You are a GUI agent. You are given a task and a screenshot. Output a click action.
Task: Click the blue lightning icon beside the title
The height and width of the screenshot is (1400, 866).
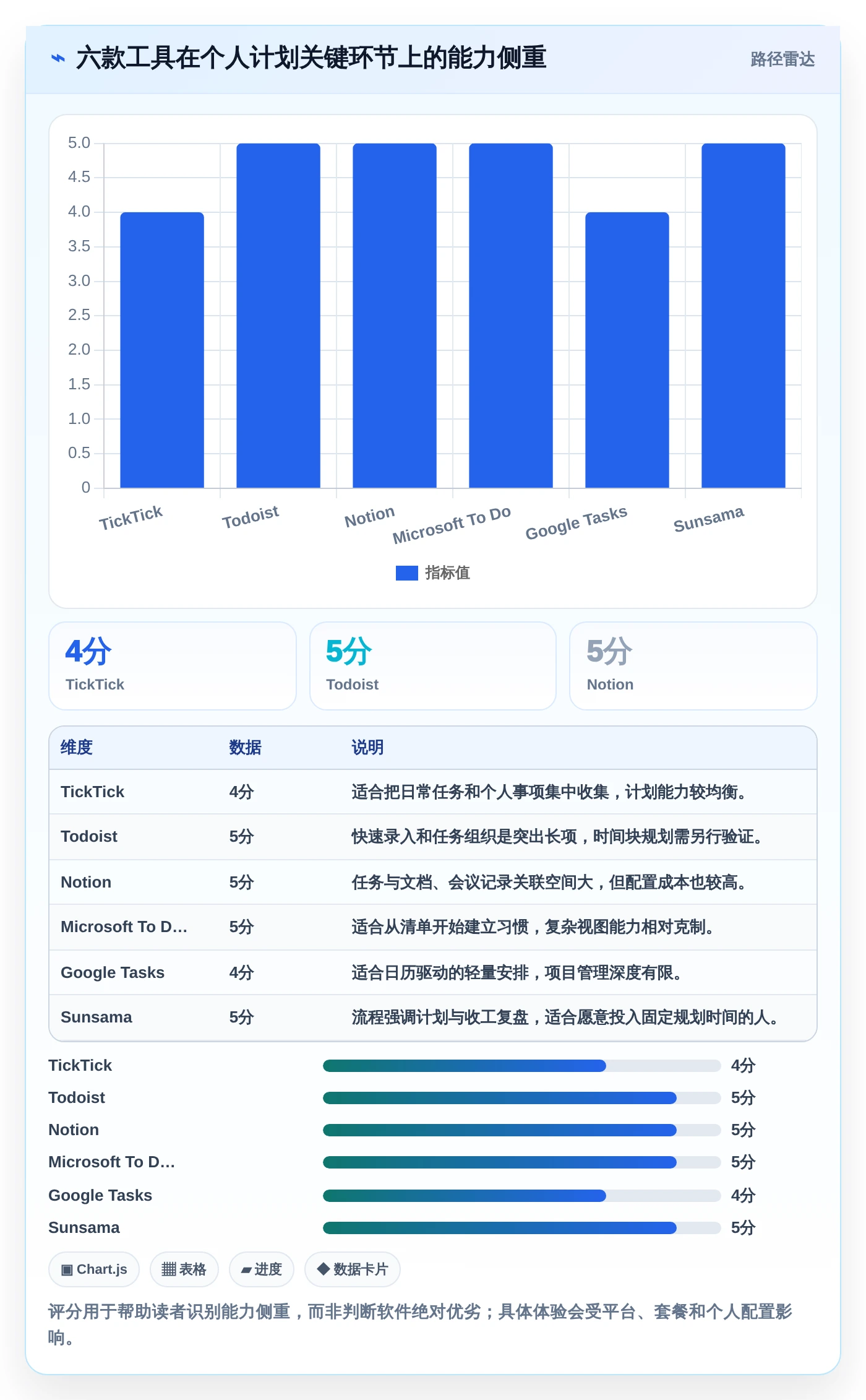point(58,58)
